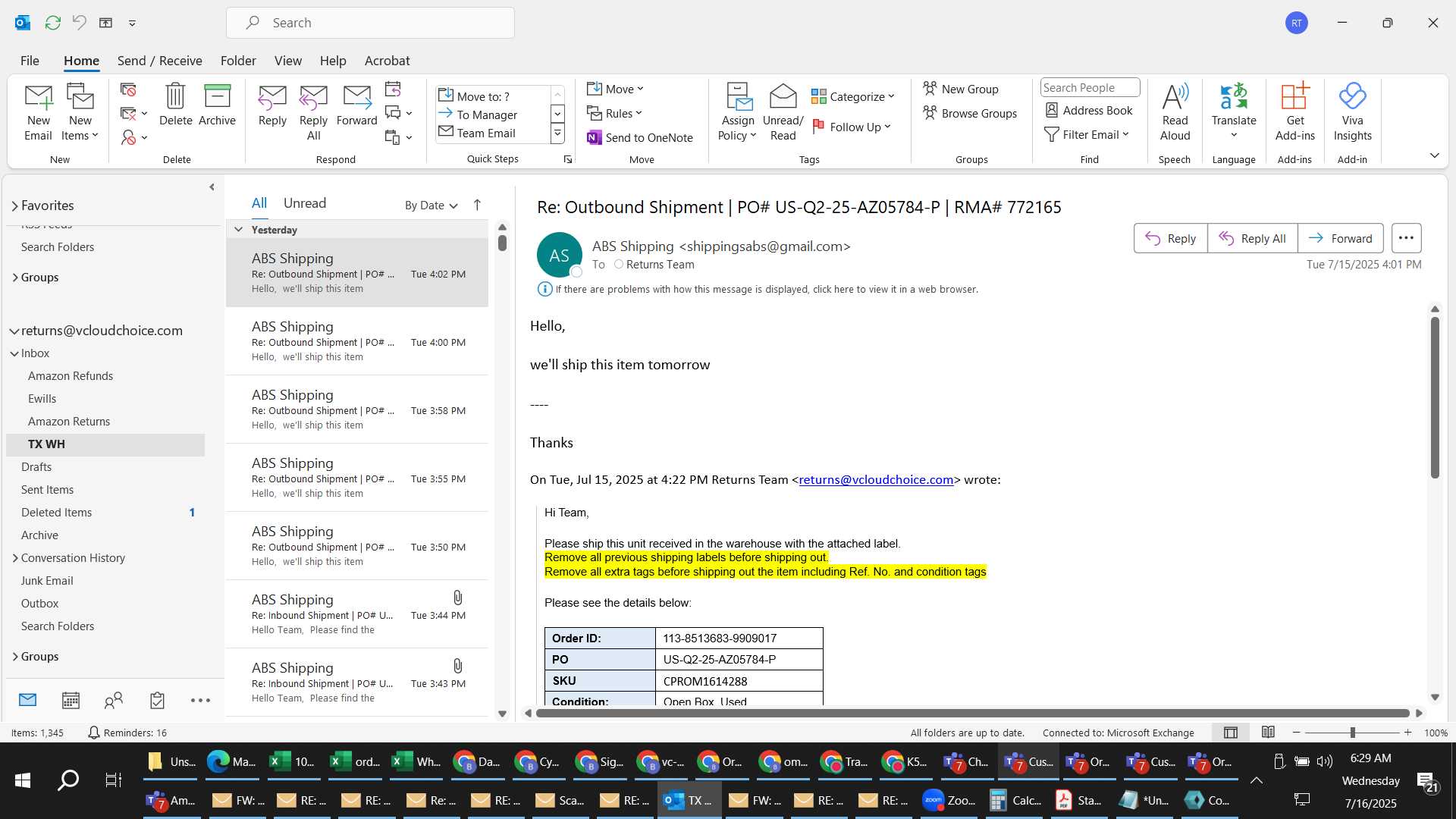
Task: Switch to Send / Receive tab
Action: pyautogui.click(x=159, y=61)
